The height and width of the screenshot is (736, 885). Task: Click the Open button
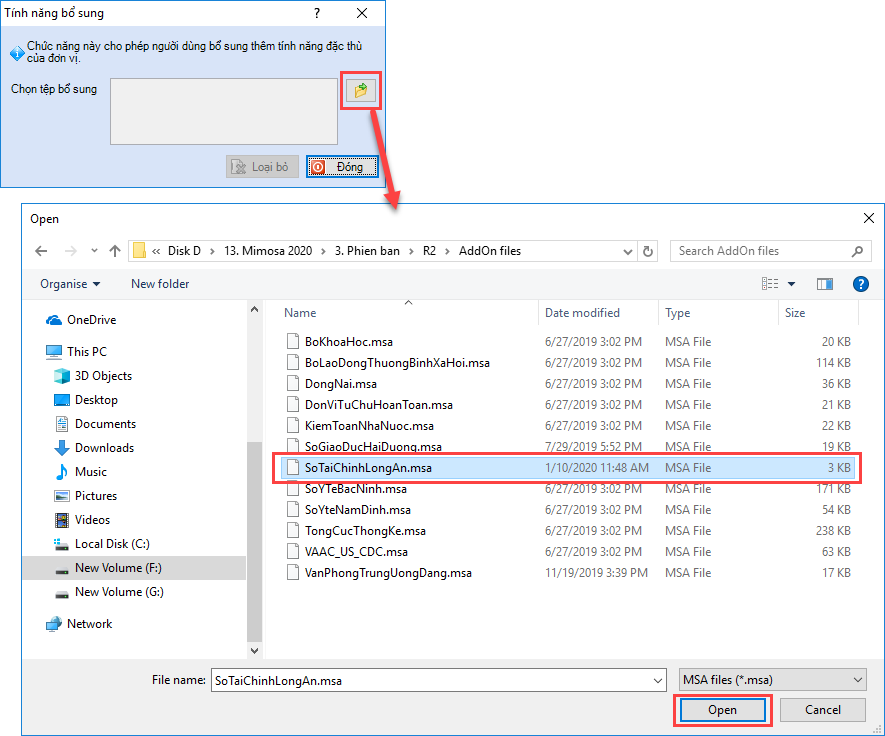(x=722, y=710)
